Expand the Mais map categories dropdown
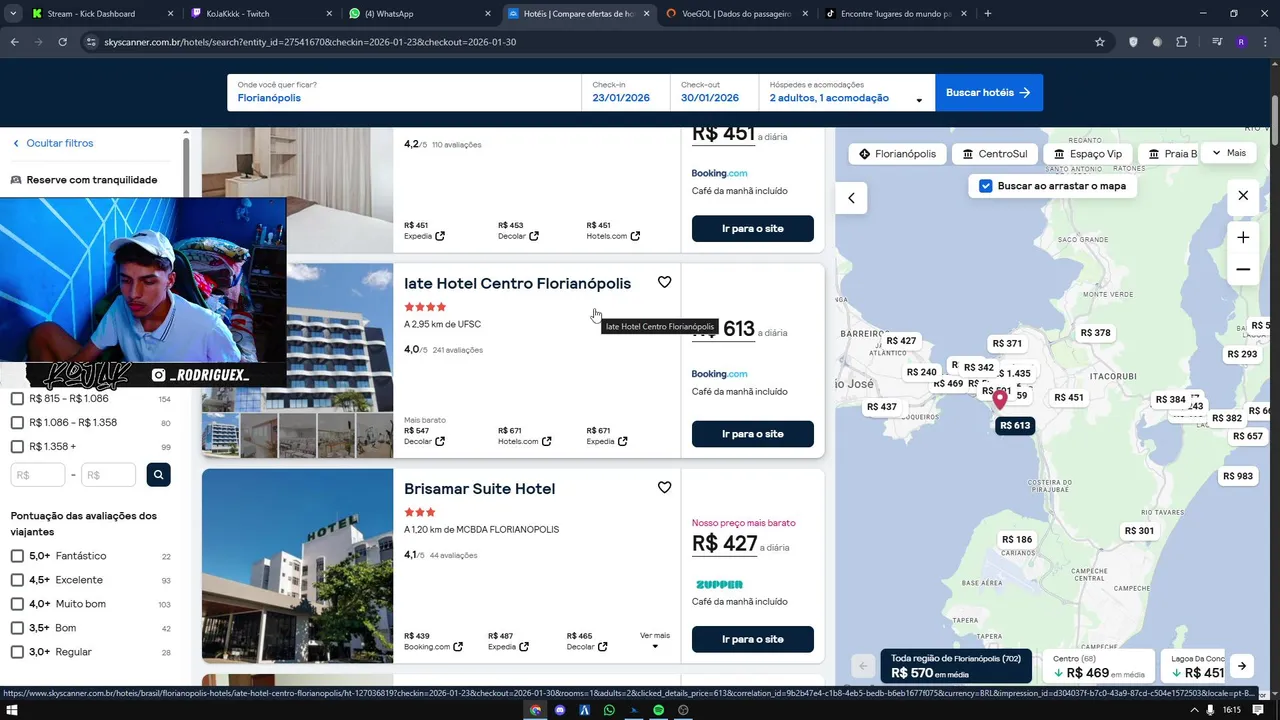1280x720 pixels. click(1229, 153)
